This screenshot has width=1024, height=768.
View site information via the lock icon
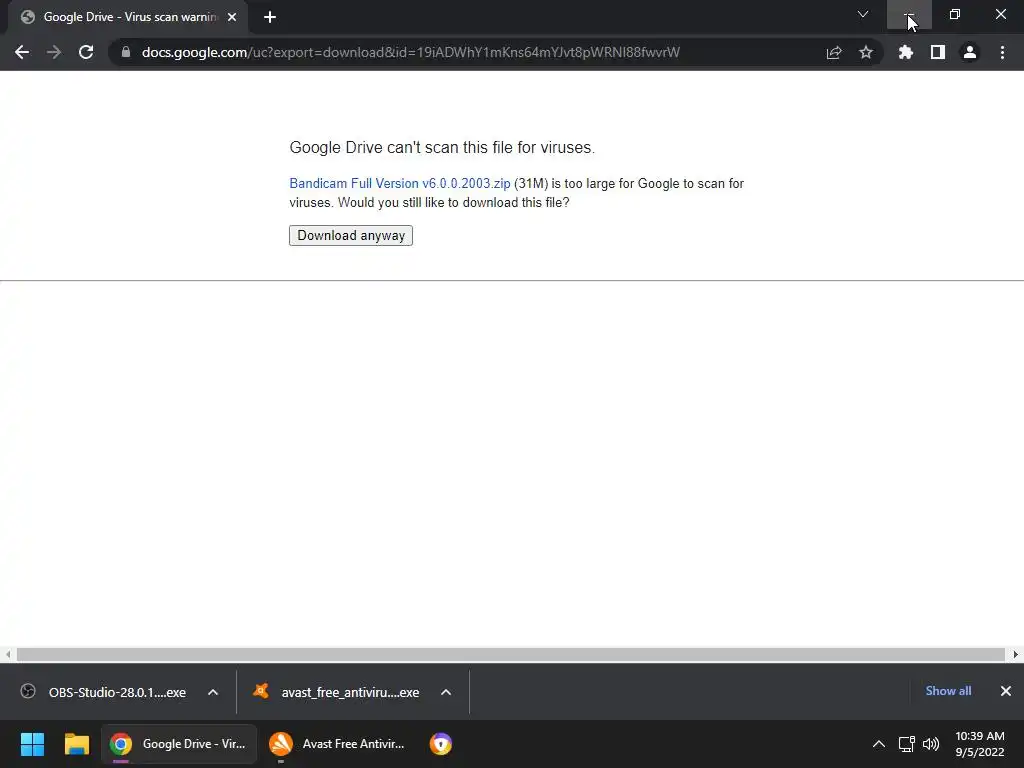coord(126,52)
